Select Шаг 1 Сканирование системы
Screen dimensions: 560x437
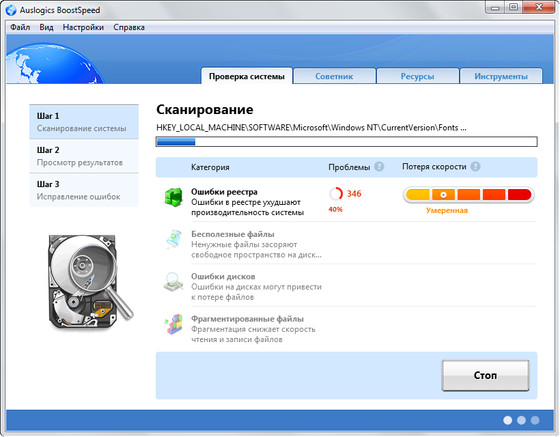tap(84, 122)
